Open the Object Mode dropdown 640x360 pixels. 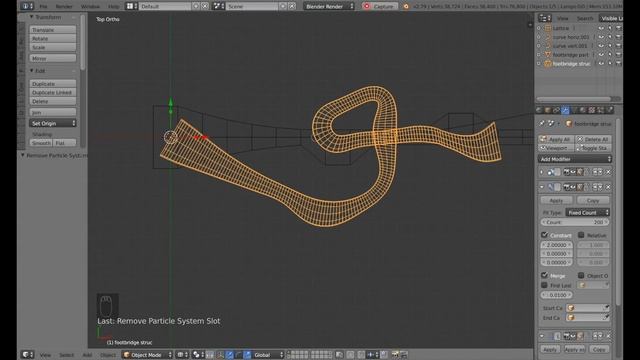coord(147,355)
